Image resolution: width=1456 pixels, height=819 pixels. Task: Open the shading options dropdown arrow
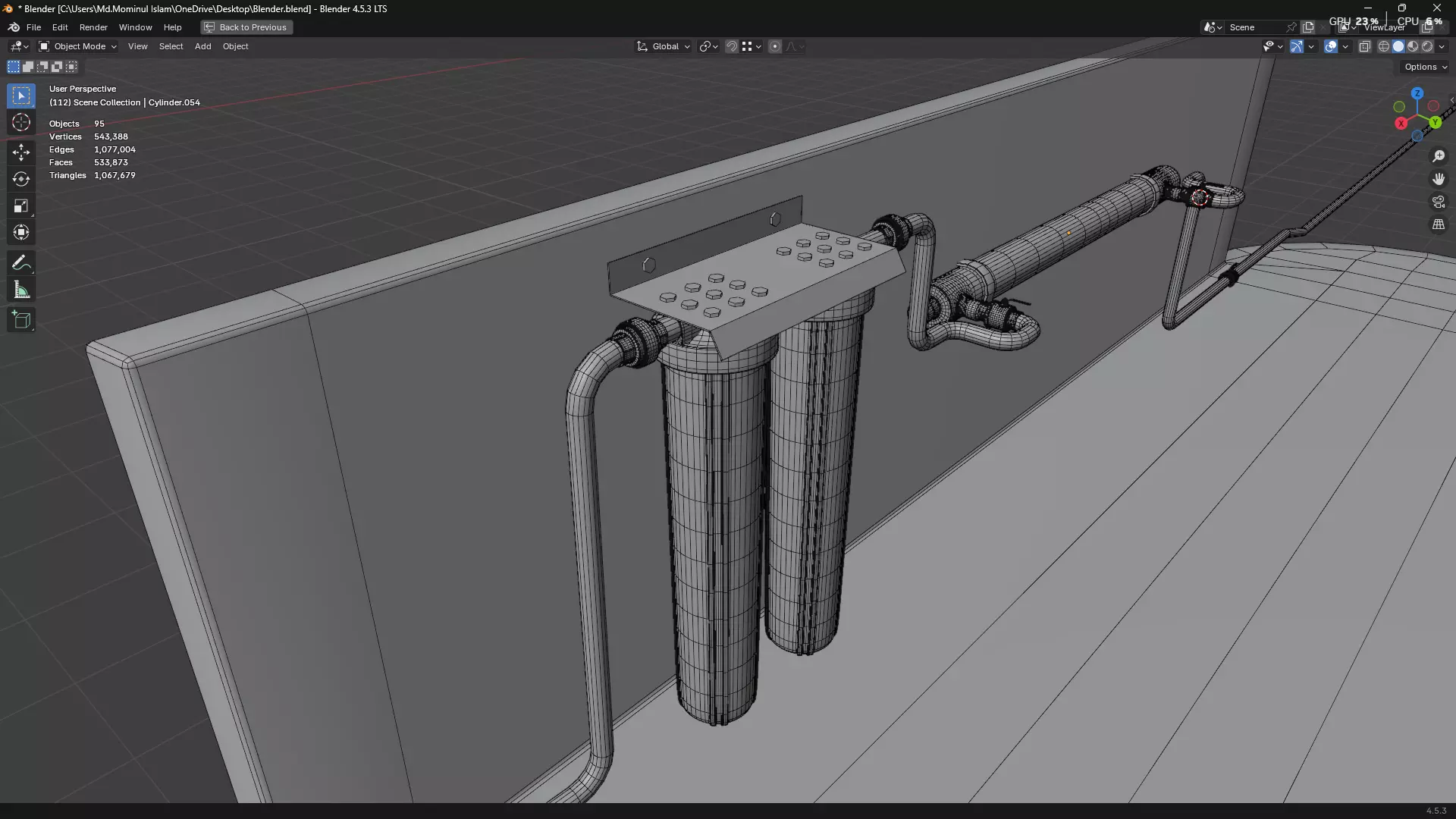[1442, 46]
